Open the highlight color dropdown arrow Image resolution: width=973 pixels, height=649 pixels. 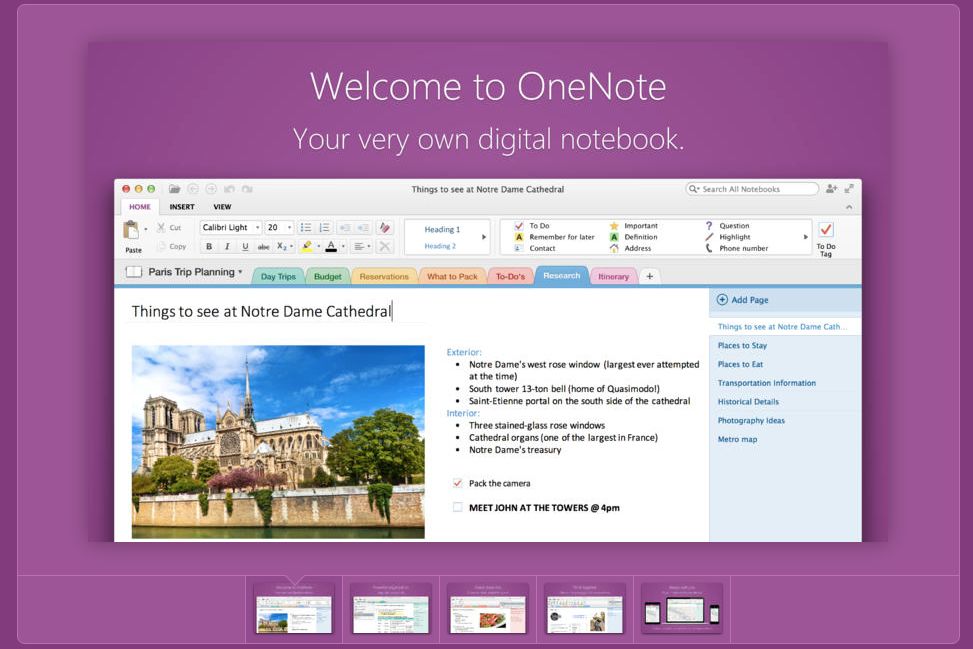(x=318, y=246)
